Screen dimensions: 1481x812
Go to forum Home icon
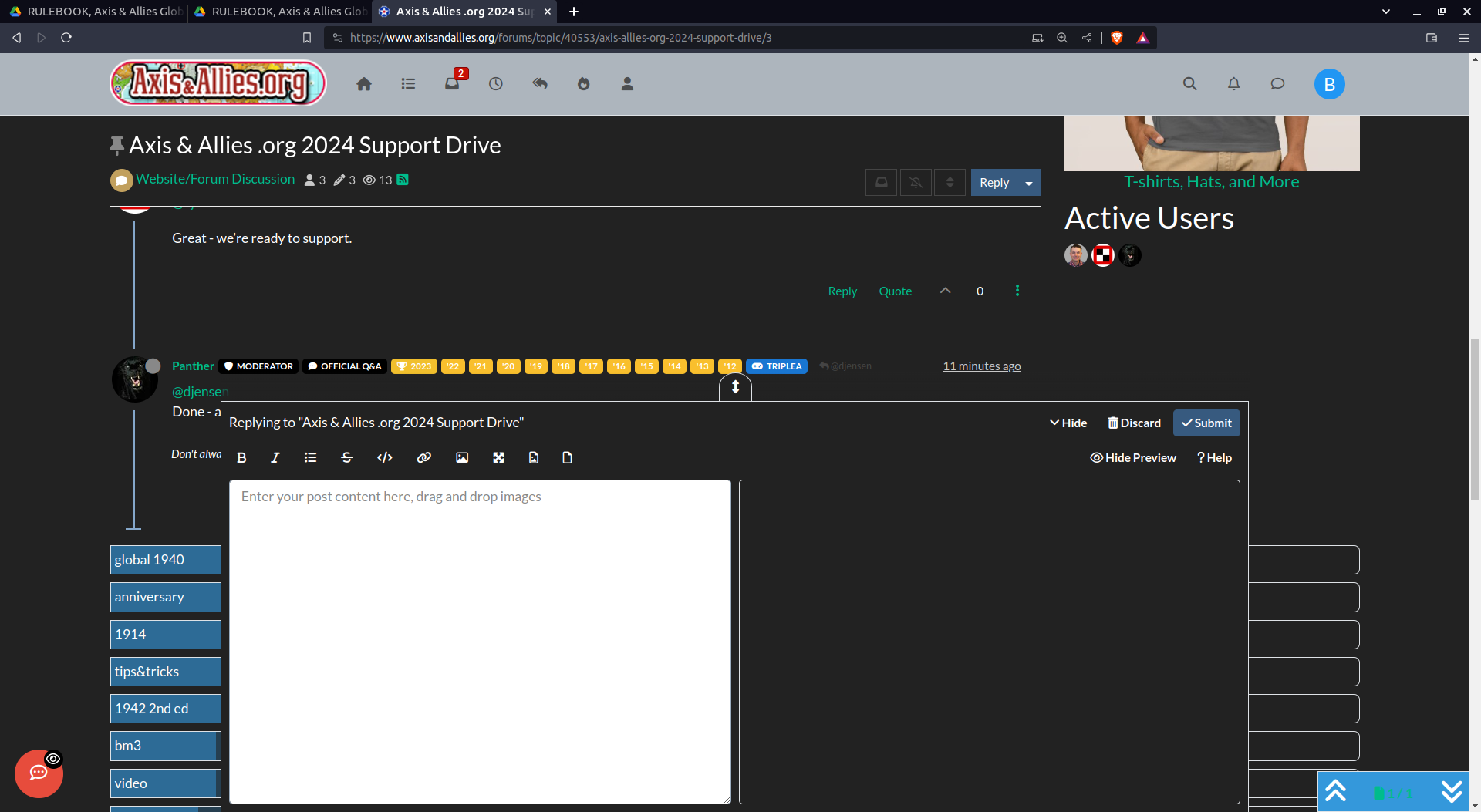(x=364, y=84)
